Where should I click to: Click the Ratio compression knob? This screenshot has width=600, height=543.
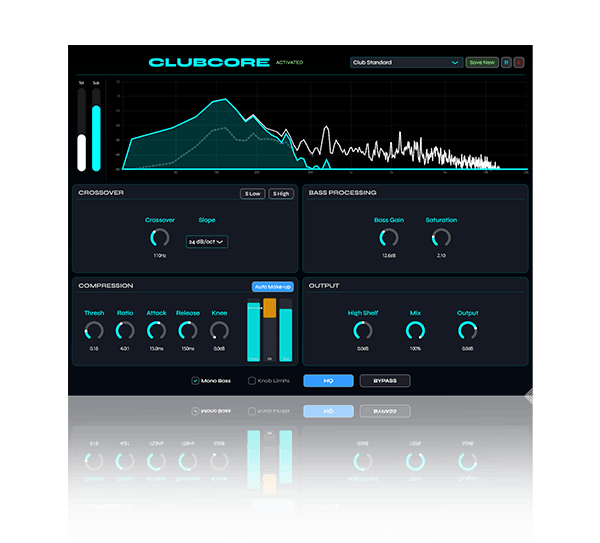coord(125,331)
